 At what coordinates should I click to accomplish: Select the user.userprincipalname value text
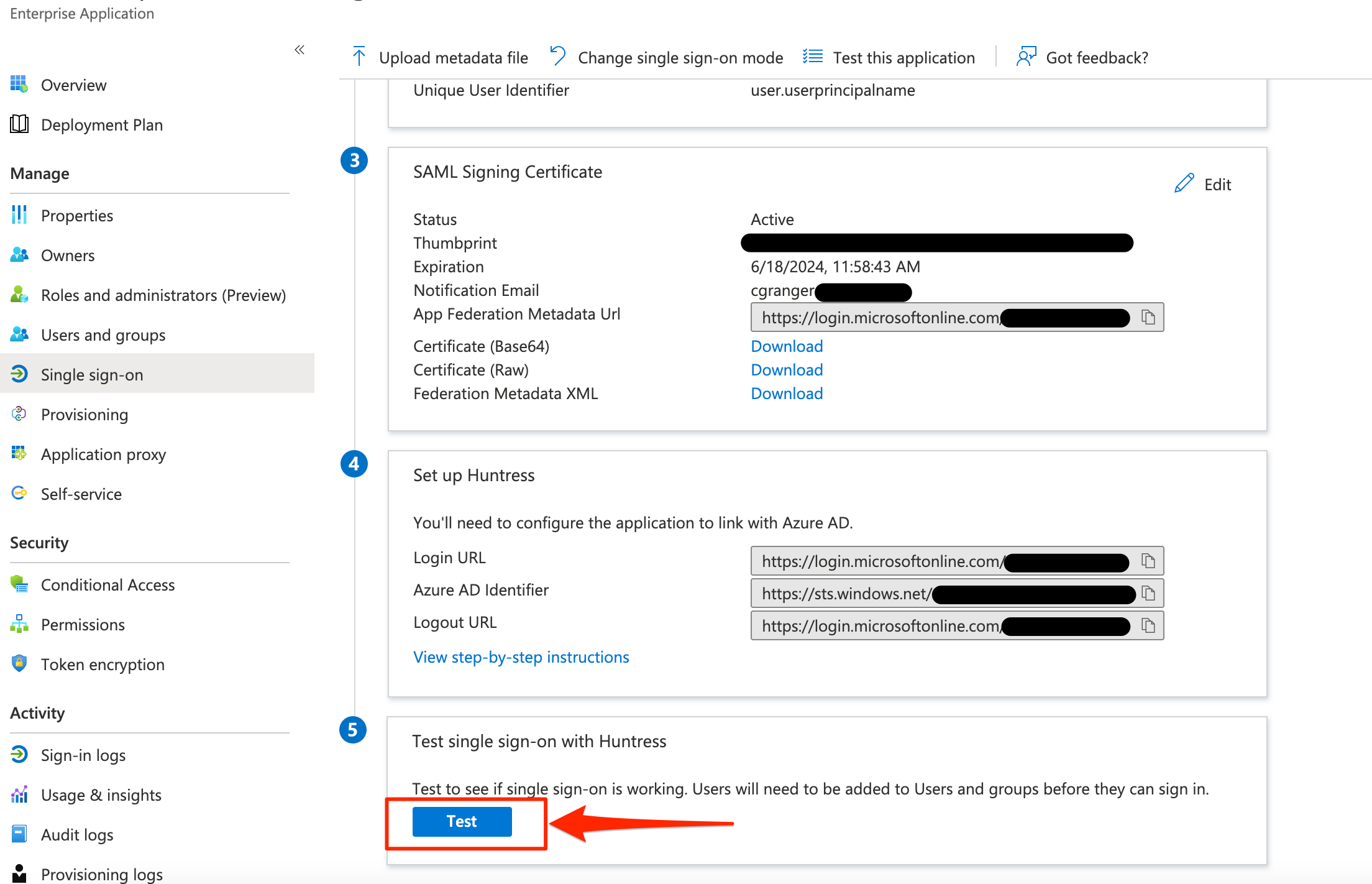pyautogui.click(x=833, y=90)
